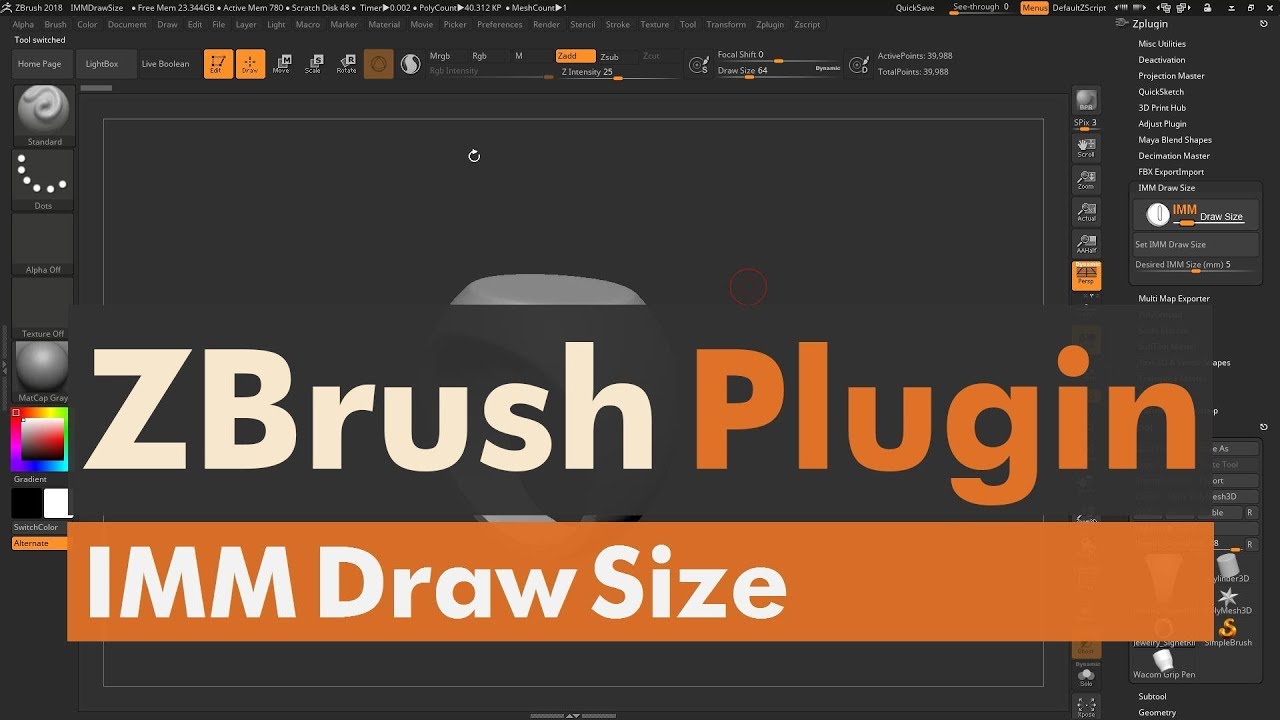Click the Xpose icon
The height and width of the screenshot is (720, 1280).
[x=1086, y=706]
